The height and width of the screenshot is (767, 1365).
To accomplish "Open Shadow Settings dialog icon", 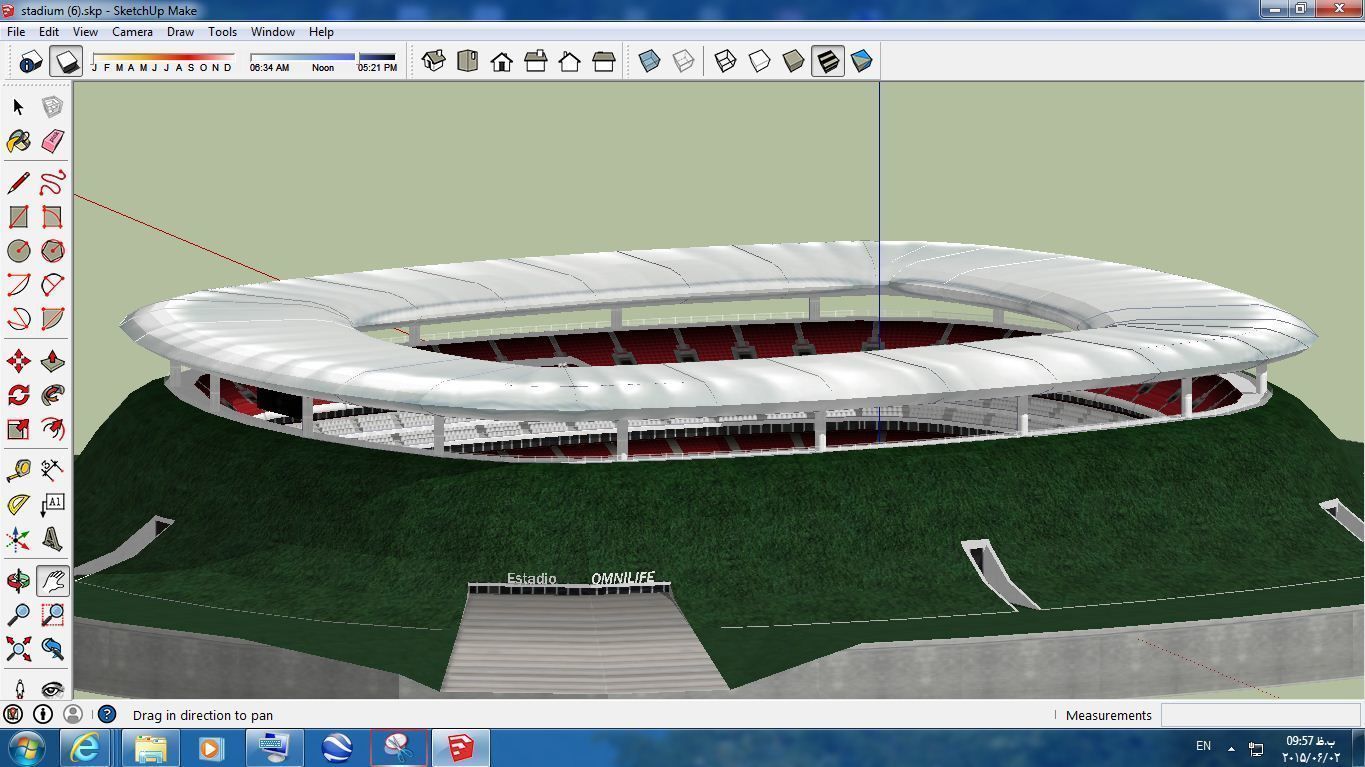I will (30, 62).
